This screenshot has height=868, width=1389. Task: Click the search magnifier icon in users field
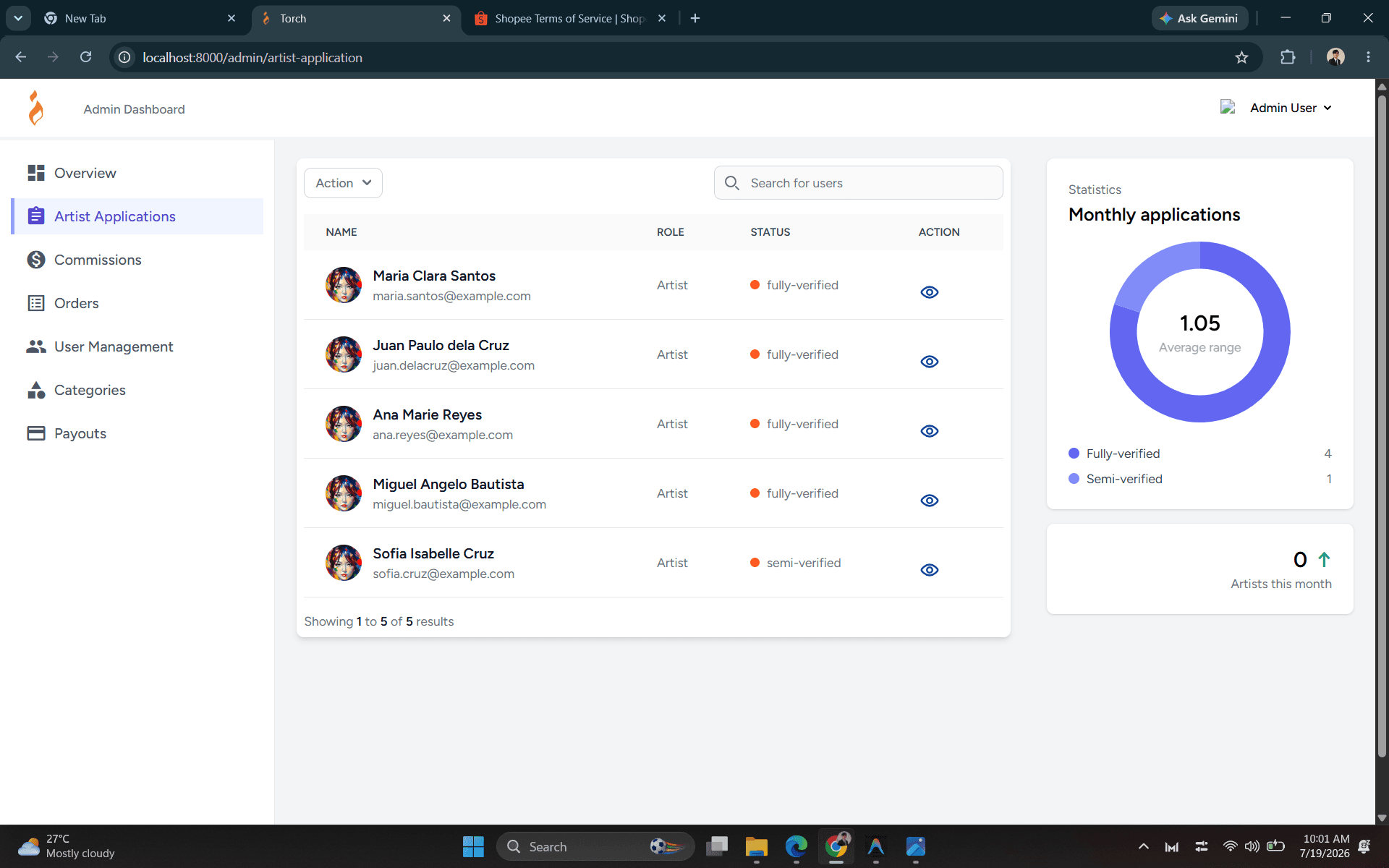(x=732, y=183)
